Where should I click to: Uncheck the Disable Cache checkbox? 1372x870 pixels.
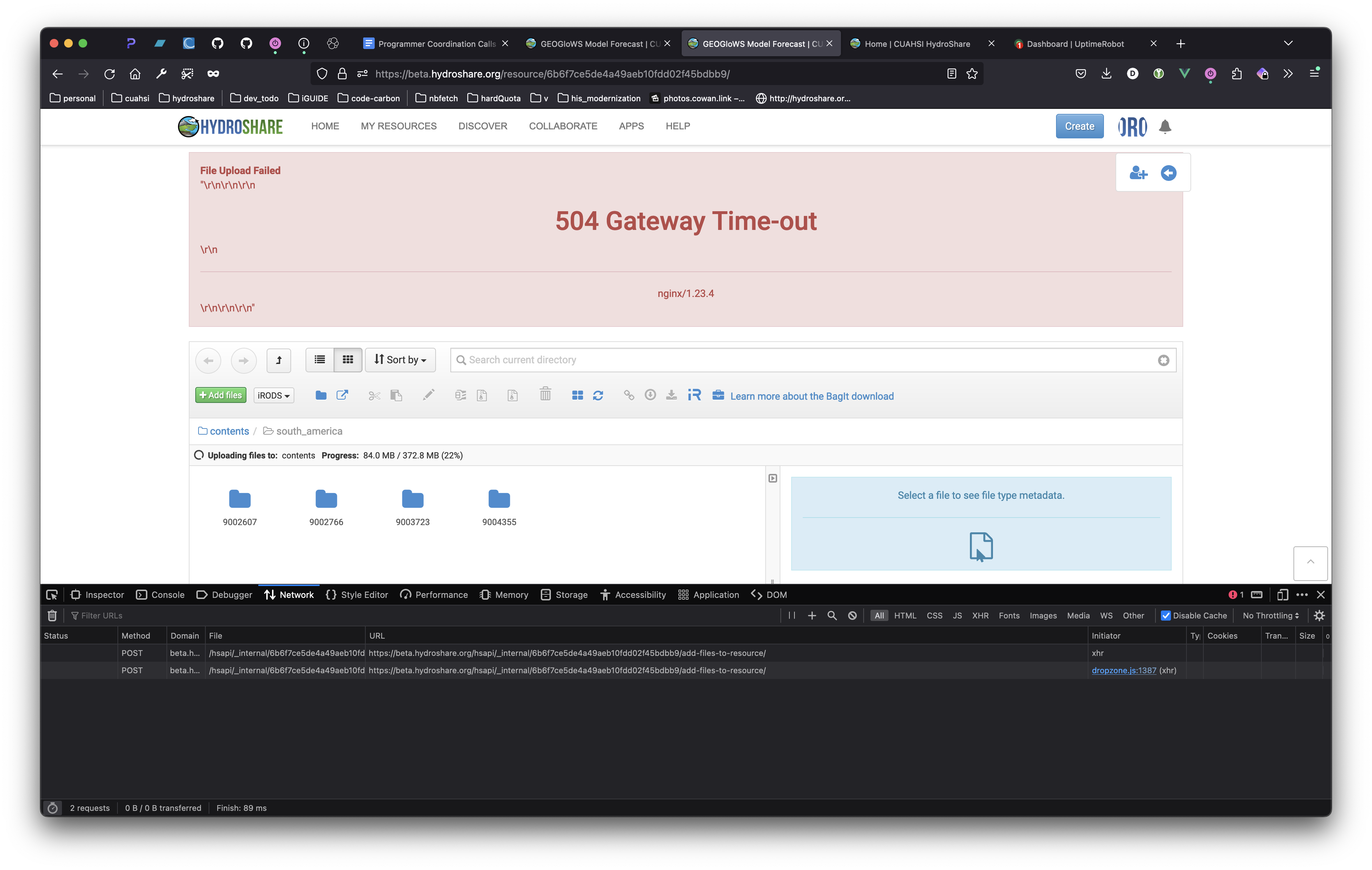pyautogui.click(x=1166, y=615)
